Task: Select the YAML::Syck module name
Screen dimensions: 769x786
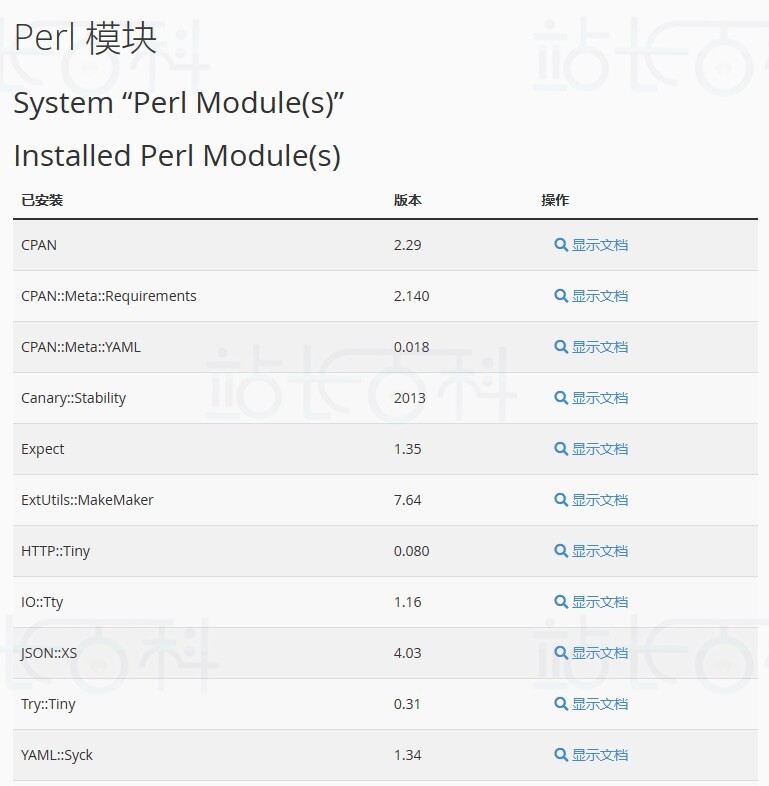Action: (x=57, y=755)
